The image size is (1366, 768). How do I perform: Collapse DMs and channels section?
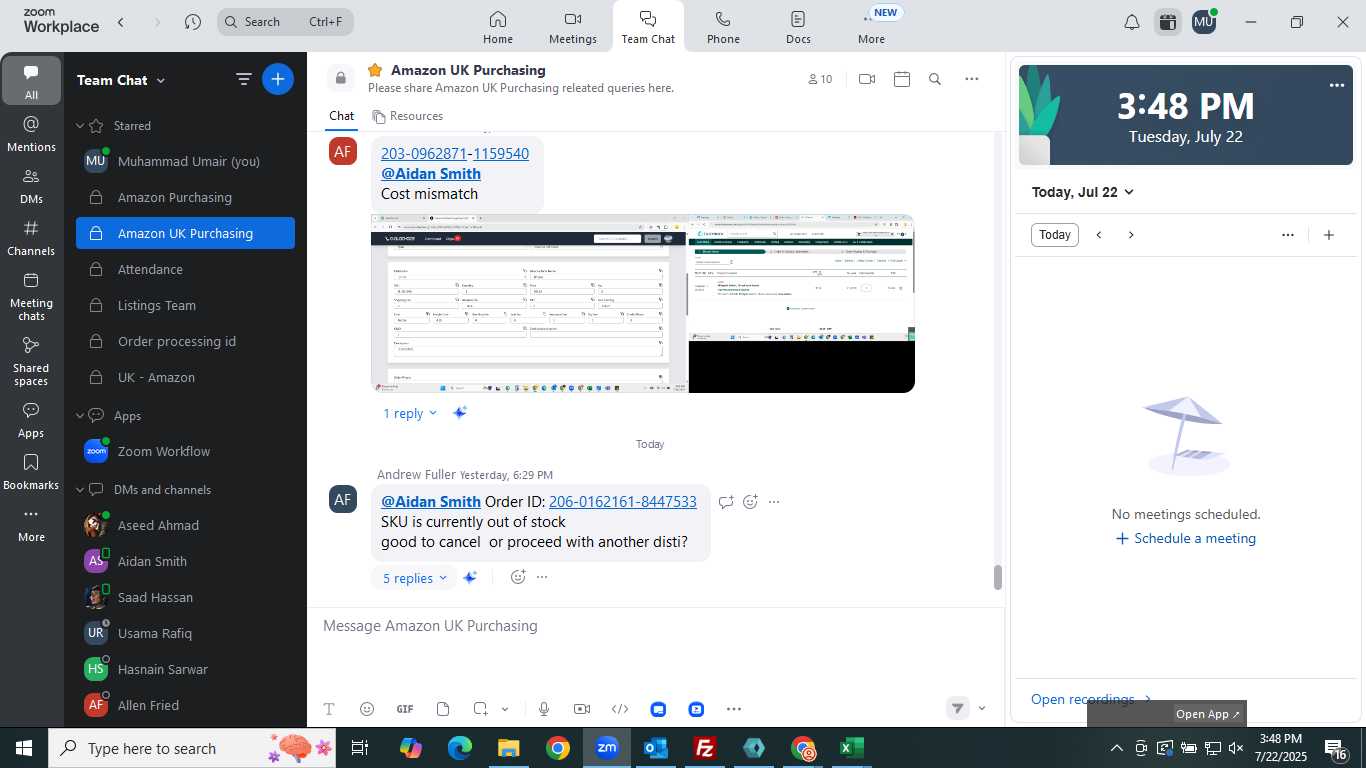pos(80,490)
